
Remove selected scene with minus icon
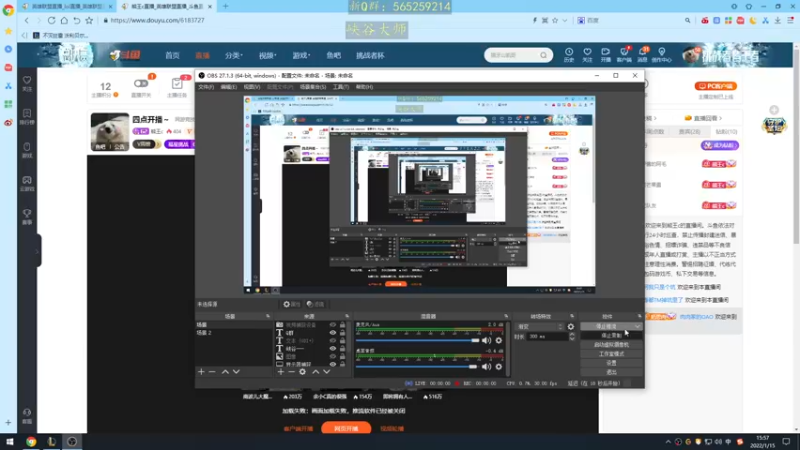[x=212, y=371]
